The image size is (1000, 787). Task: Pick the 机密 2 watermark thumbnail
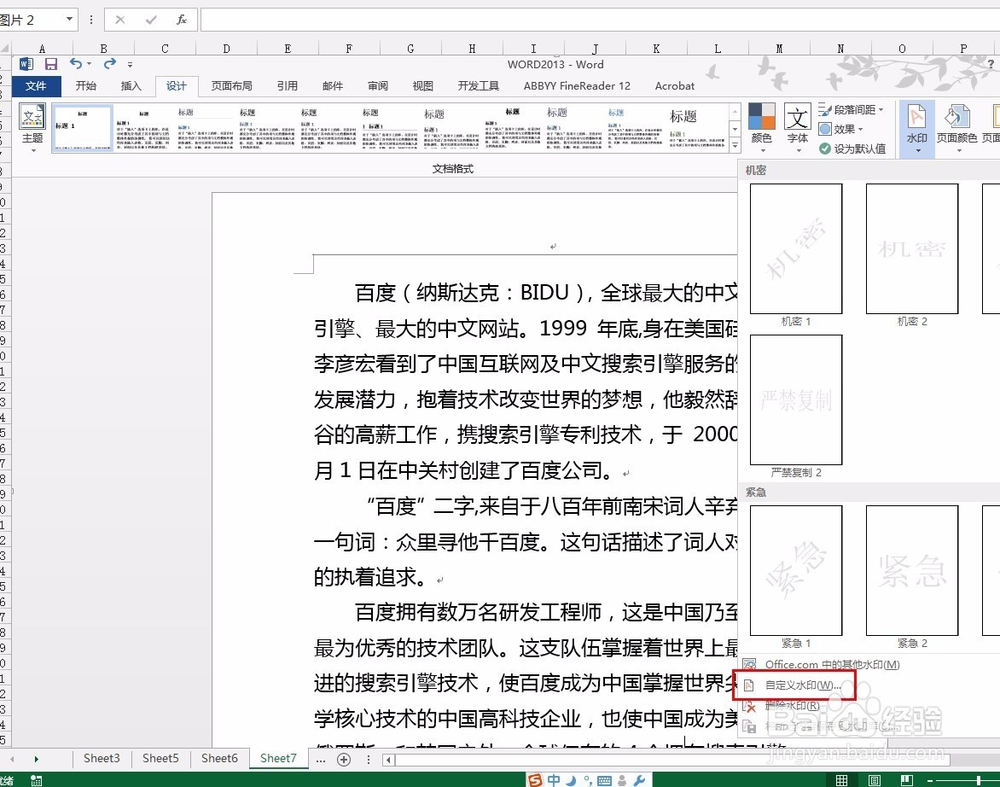coord(912,249)
